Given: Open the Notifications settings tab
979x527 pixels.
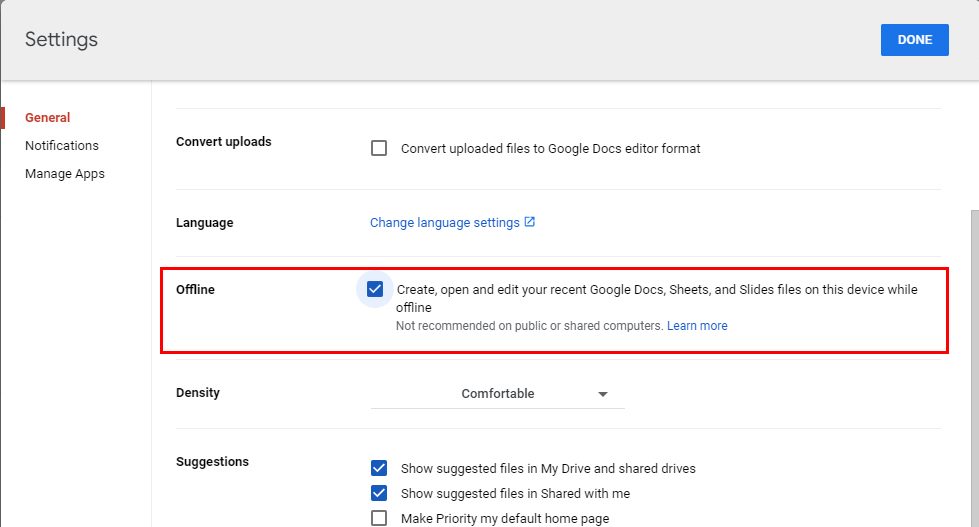Looking at the screenshot, I should point(62,146).
